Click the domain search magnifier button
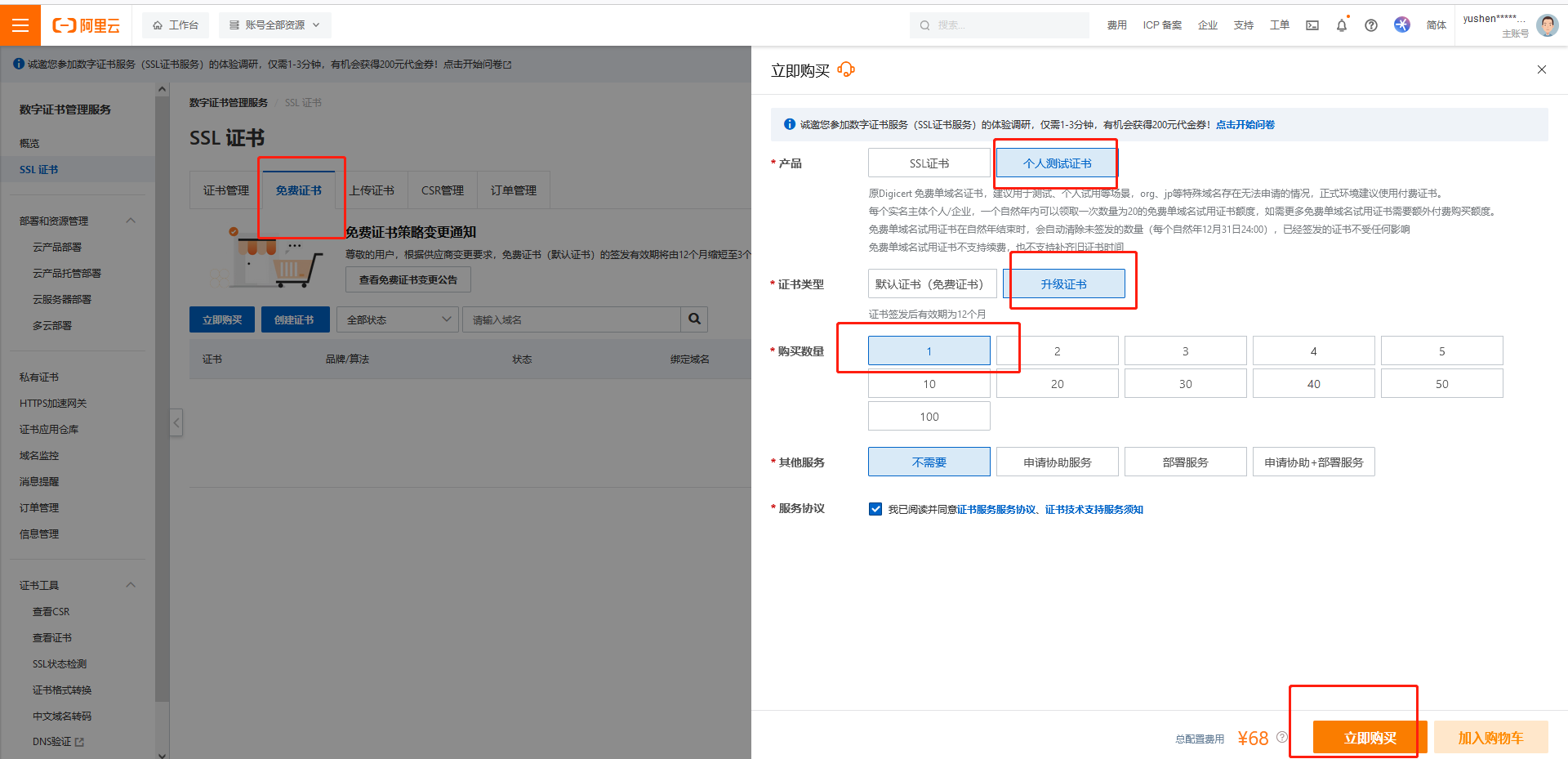Image resolution: width=1568 pixels, height=759 pixels. tap(694, 319)
